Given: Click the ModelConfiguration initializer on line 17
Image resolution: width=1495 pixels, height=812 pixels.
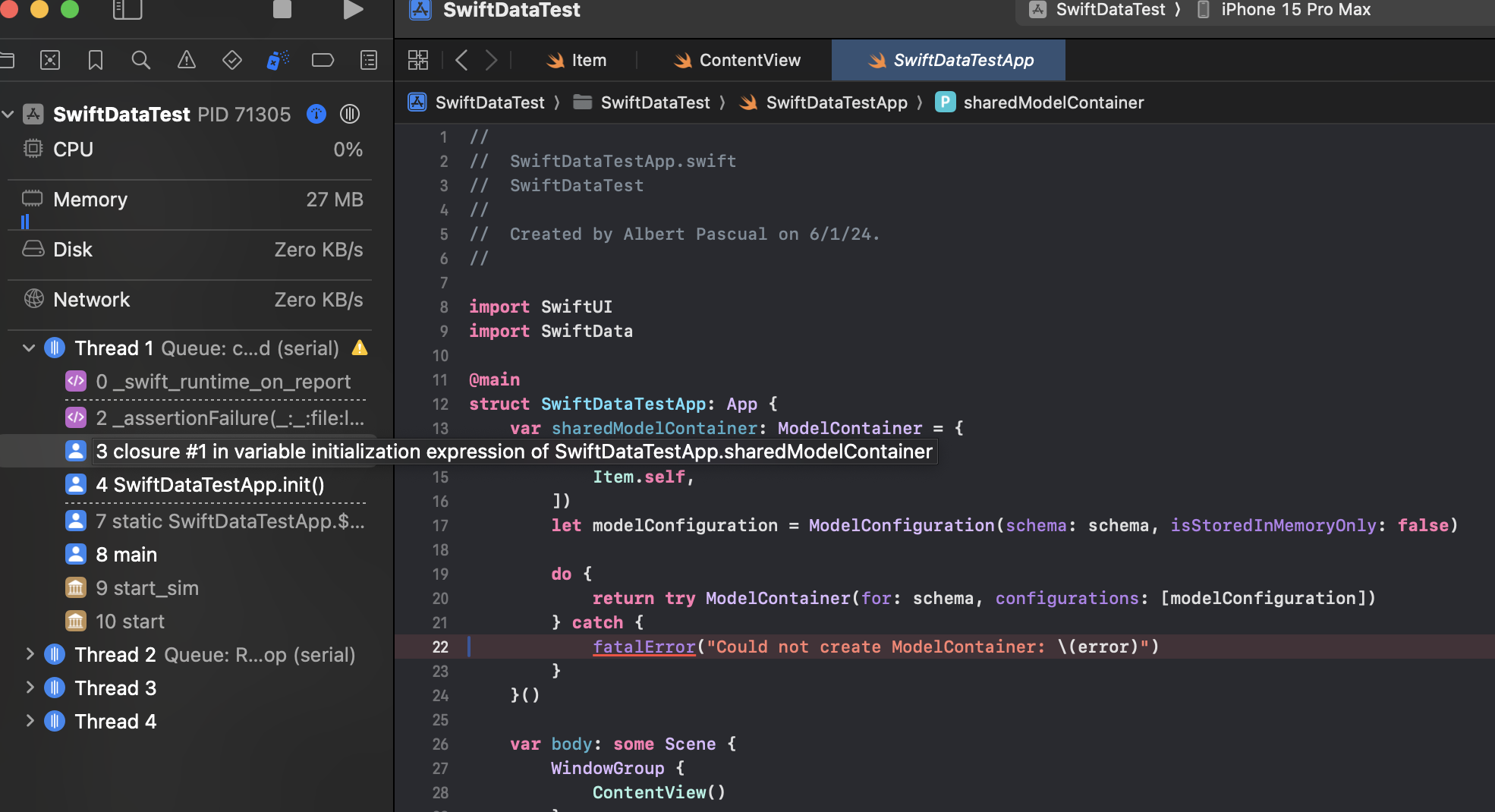Looking at the screenshot, I should pyautogui.click(x=901, y=525).
